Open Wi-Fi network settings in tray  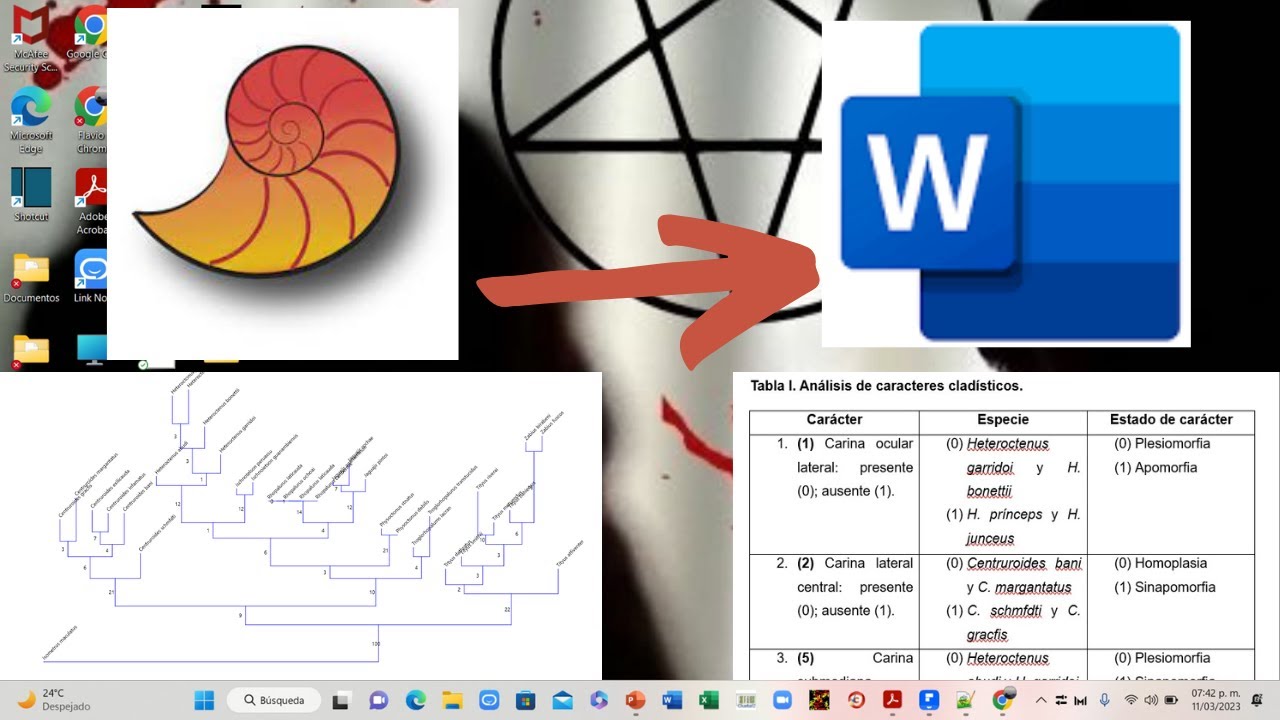(1130, 700)
